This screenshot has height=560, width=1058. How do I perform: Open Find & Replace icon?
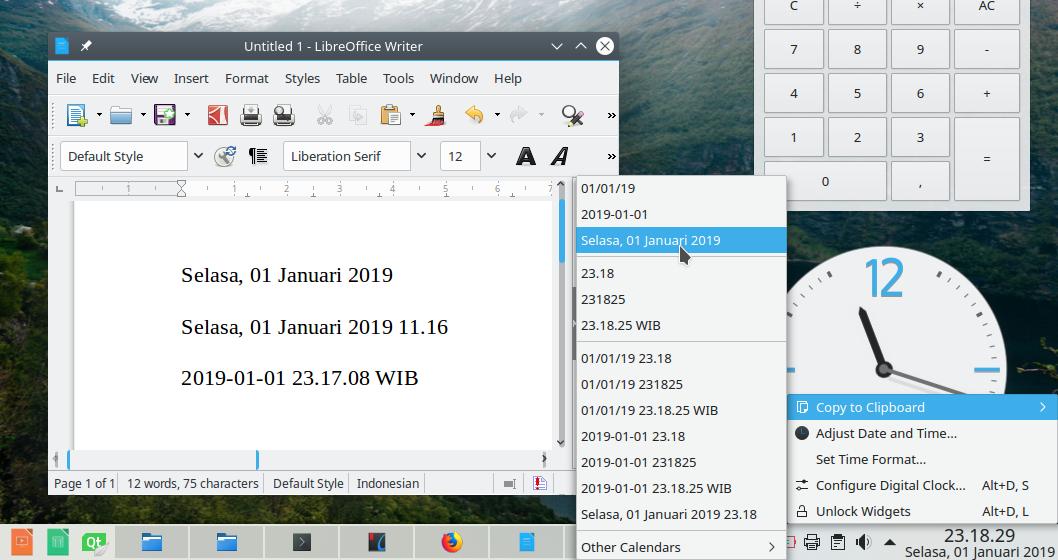[x=572, y=115]
